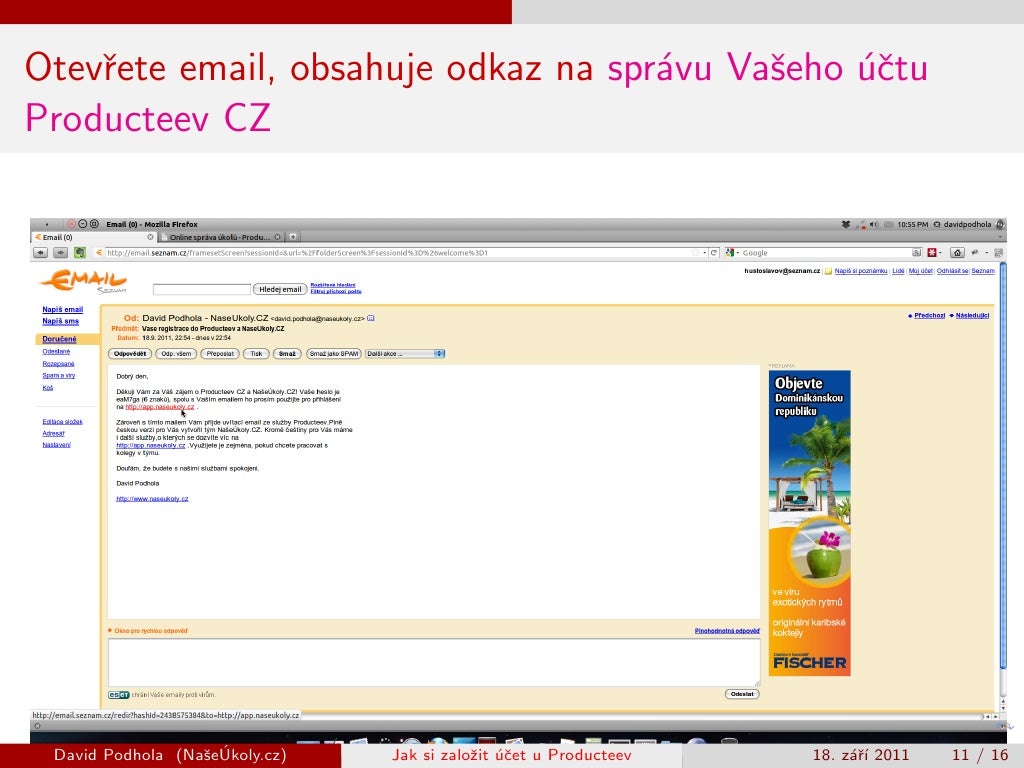This screenshot has height=768, width=1024.
Task: Click the Hledej email button
Action: click(280, 289)
